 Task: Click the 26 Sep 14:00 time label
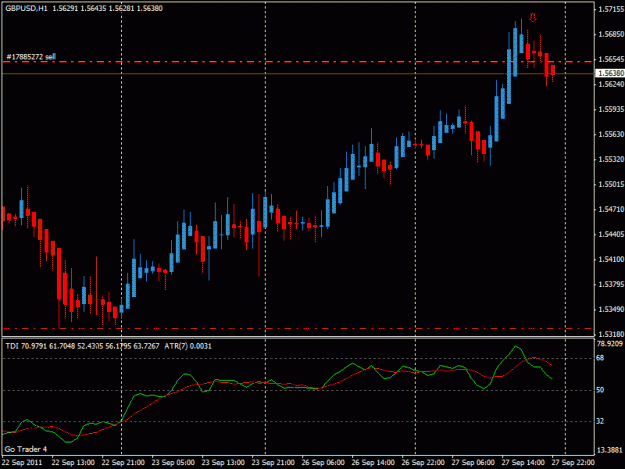(373, 463)
